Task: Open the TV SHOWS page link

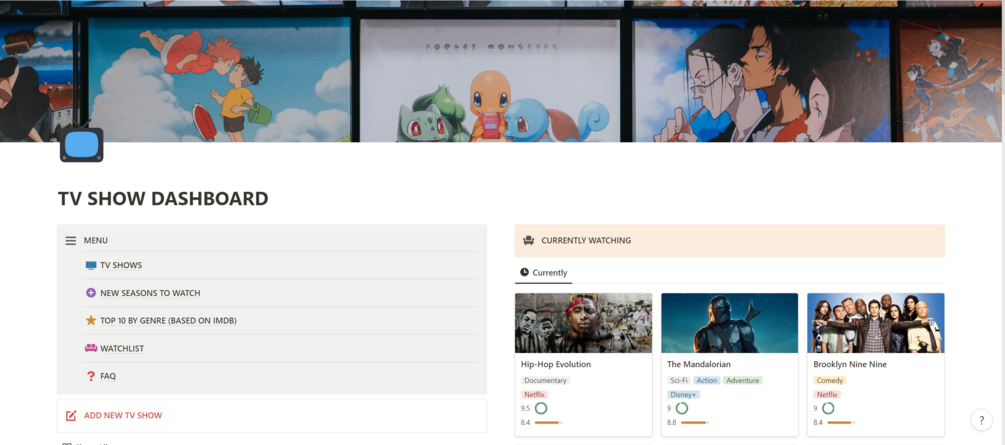Action: click(121, 265)
